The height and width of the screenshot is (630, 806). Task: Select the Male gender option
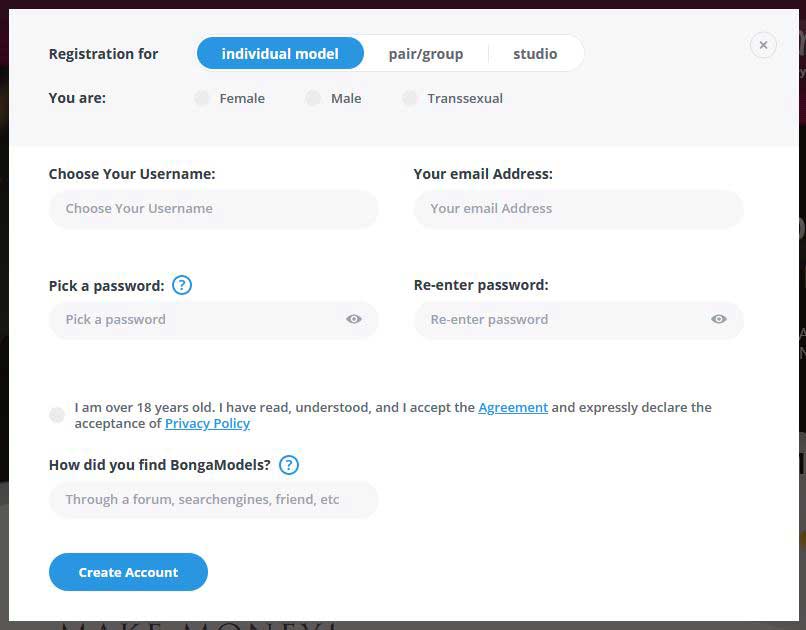click(311, 98)
